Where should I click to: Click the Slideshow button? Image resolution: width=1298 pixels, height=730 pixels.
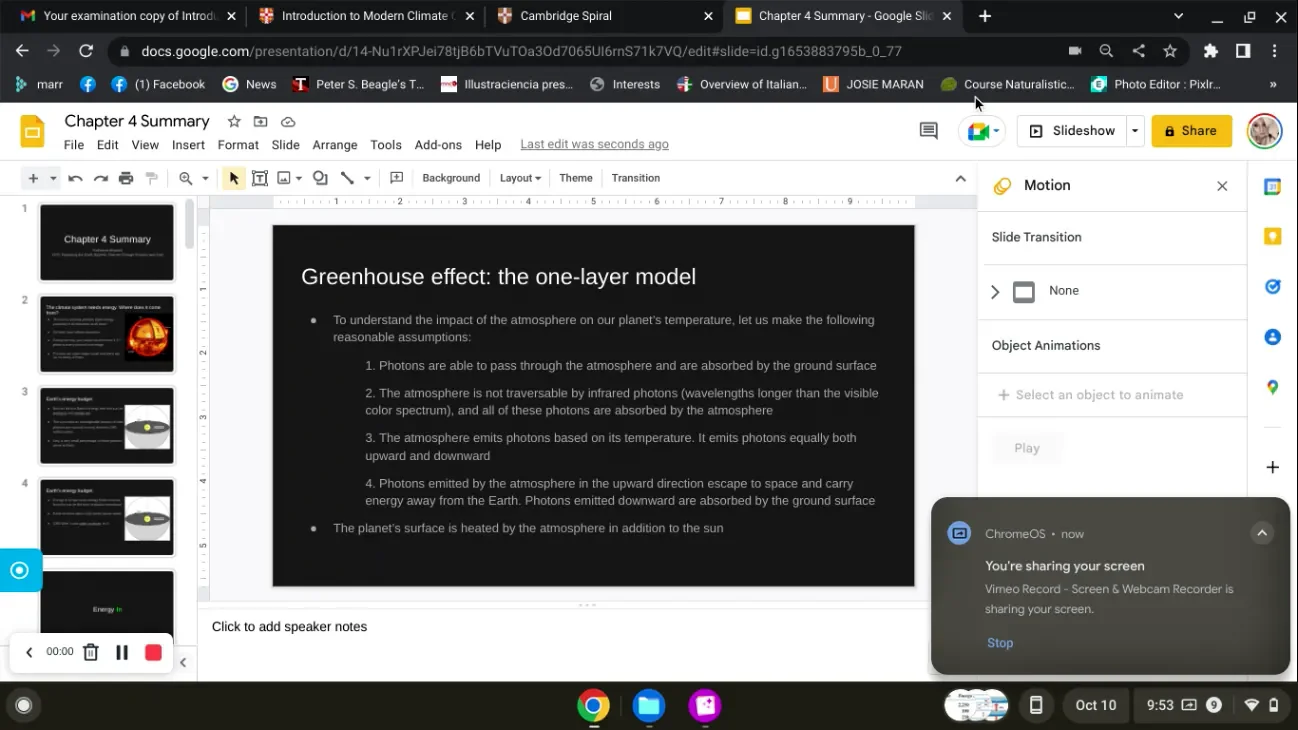[1072, 131]
